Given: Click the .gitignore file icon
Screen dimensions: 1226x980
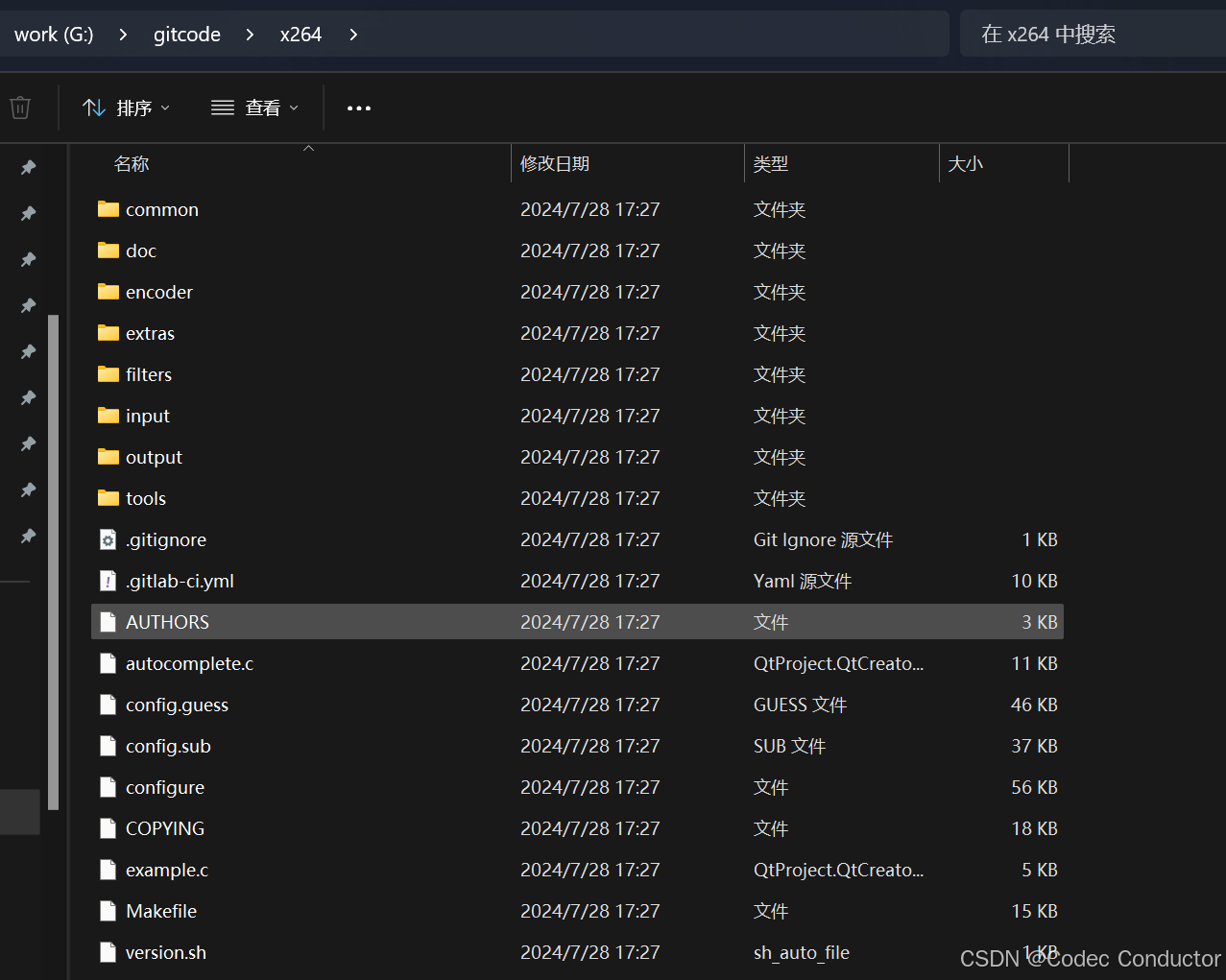Looking at the screenshot, I should click(x=108, y=539).
